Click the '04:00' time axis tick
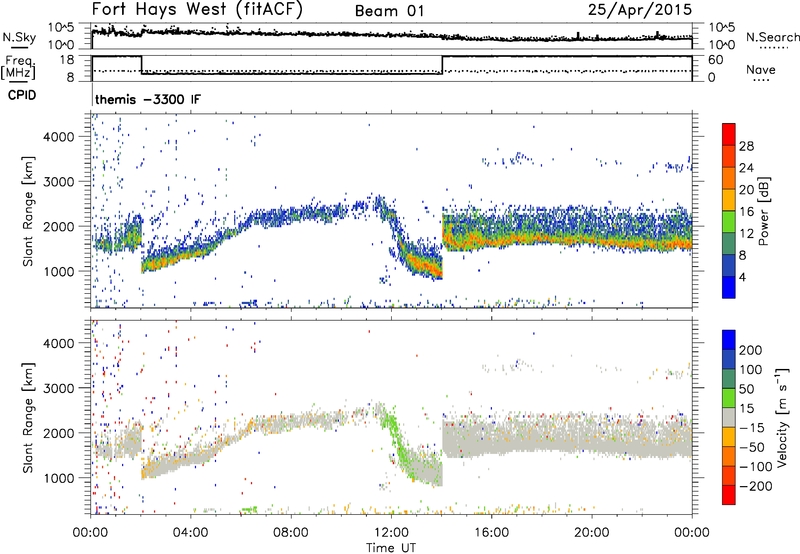 (191, 533)
